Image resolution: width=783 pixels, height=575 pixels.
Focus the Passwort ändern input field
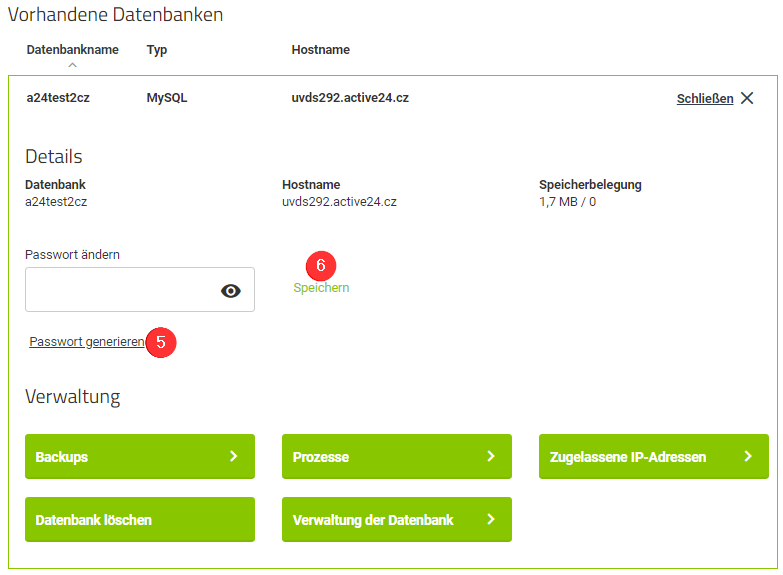coord(120,290)
